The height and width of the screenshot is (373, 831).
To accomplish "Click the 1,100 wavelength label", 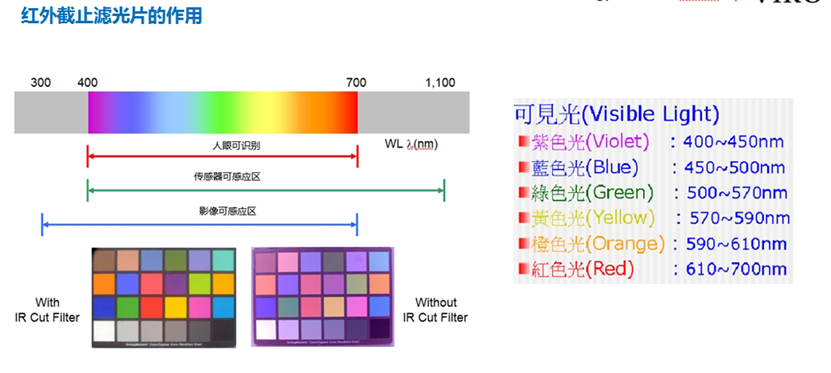I will tap(440, 83).
